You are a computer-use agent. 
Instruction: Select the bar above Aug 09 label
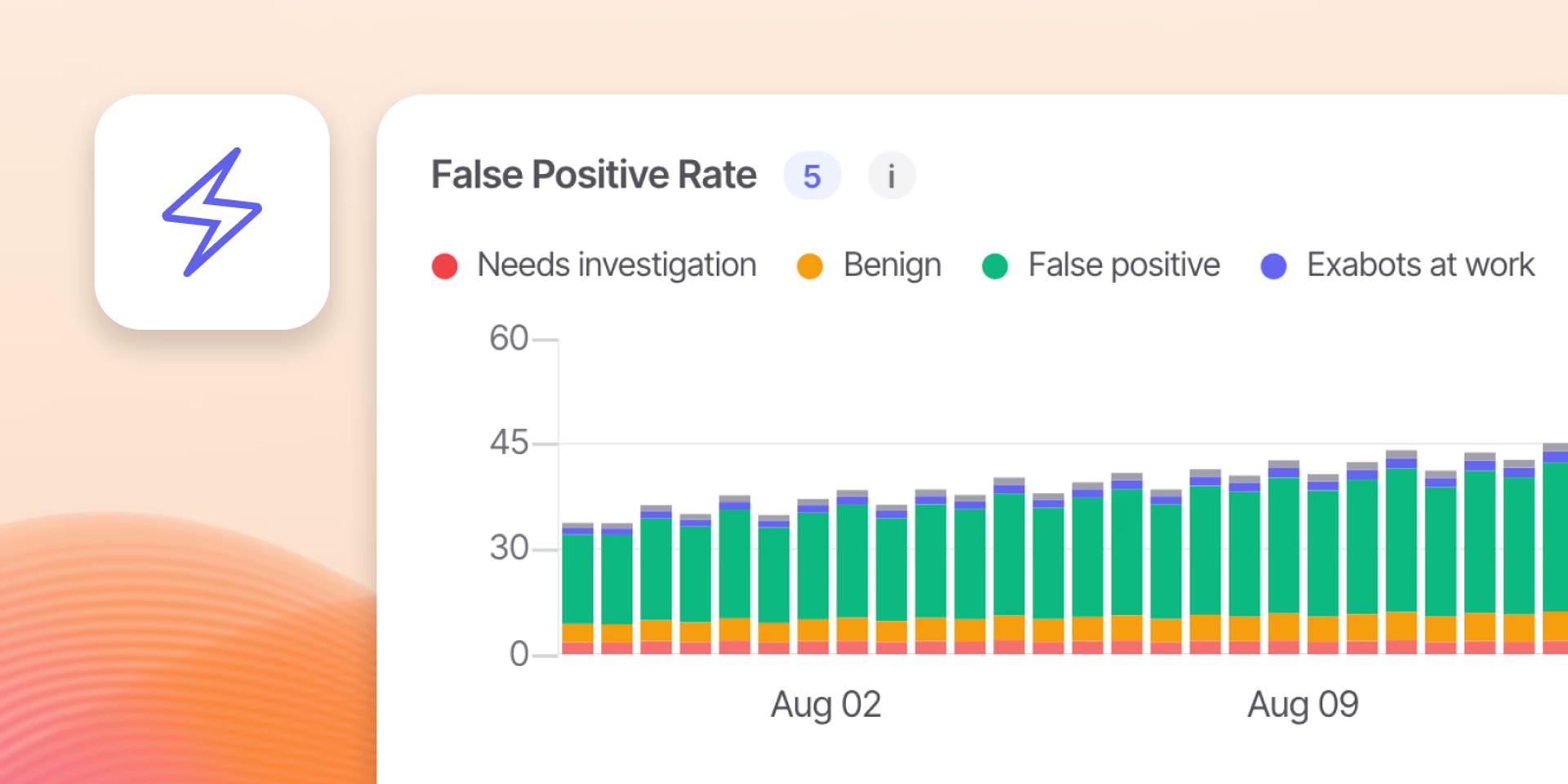click(1322, 563)
